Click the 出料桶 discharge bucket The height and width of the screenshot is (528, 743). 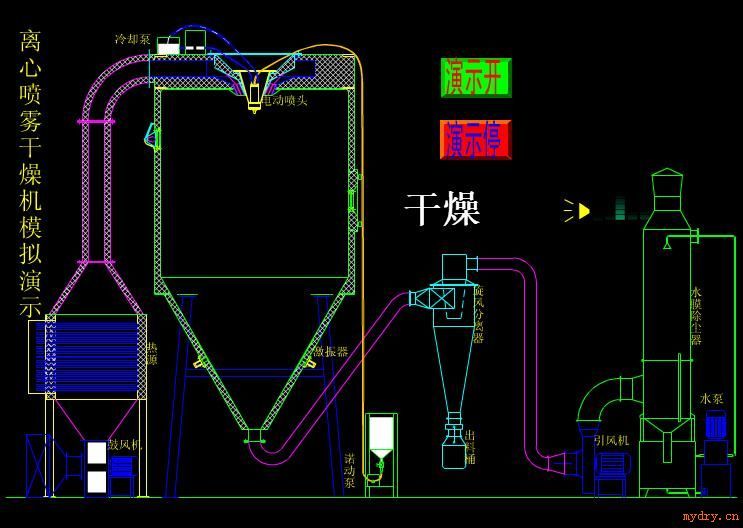(x=452, y=447)
